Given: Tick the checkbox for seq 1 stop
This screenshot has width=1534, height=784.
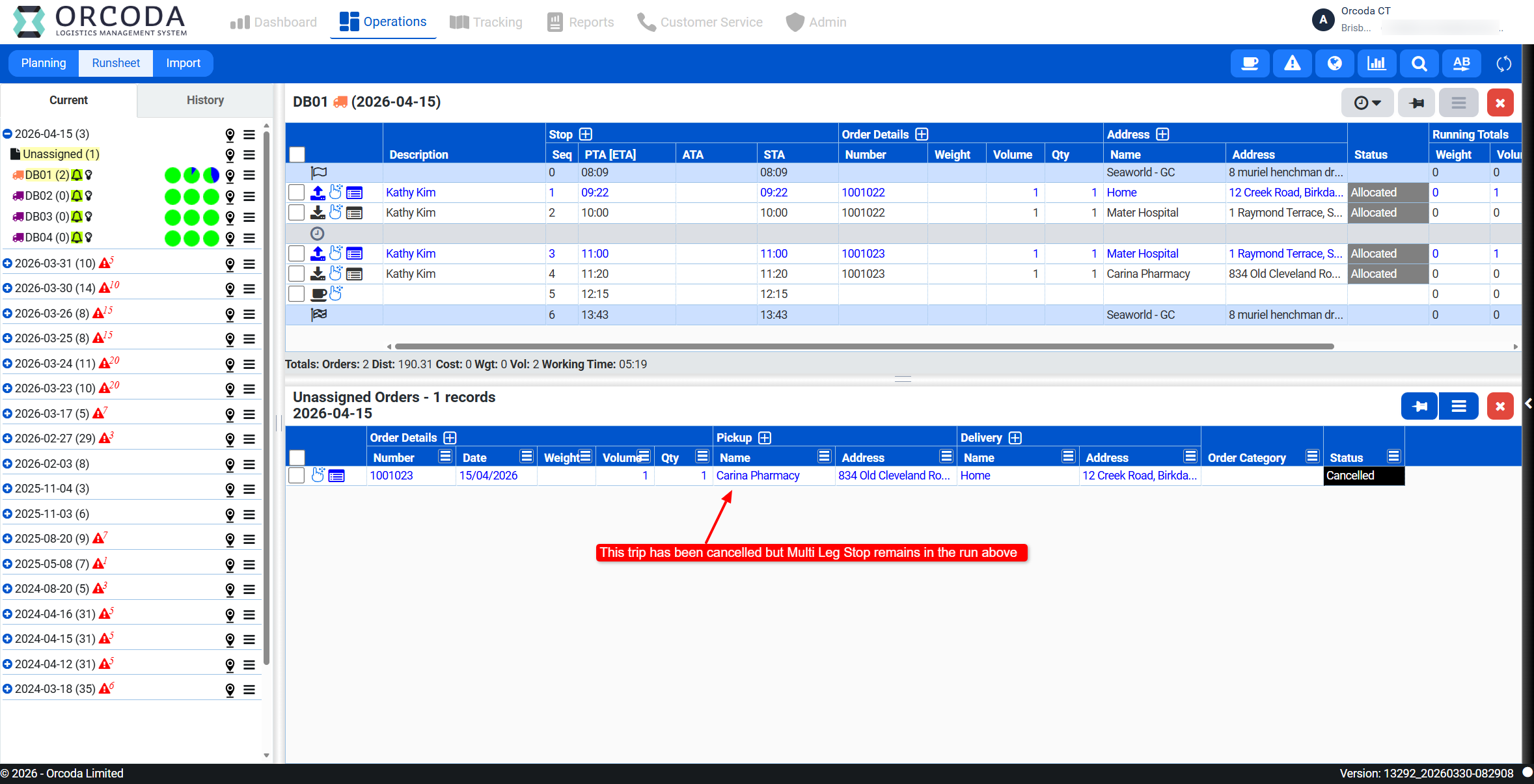Looking at the screenshot, I should pos(297,193).
